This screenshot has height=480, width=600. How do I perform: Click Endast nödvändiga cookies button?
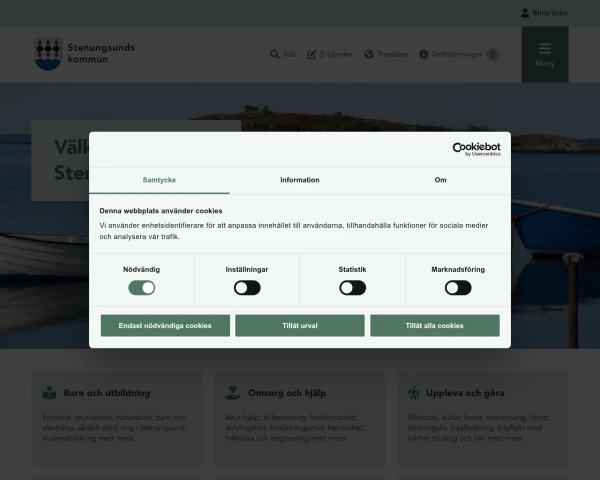click(165, 326)
